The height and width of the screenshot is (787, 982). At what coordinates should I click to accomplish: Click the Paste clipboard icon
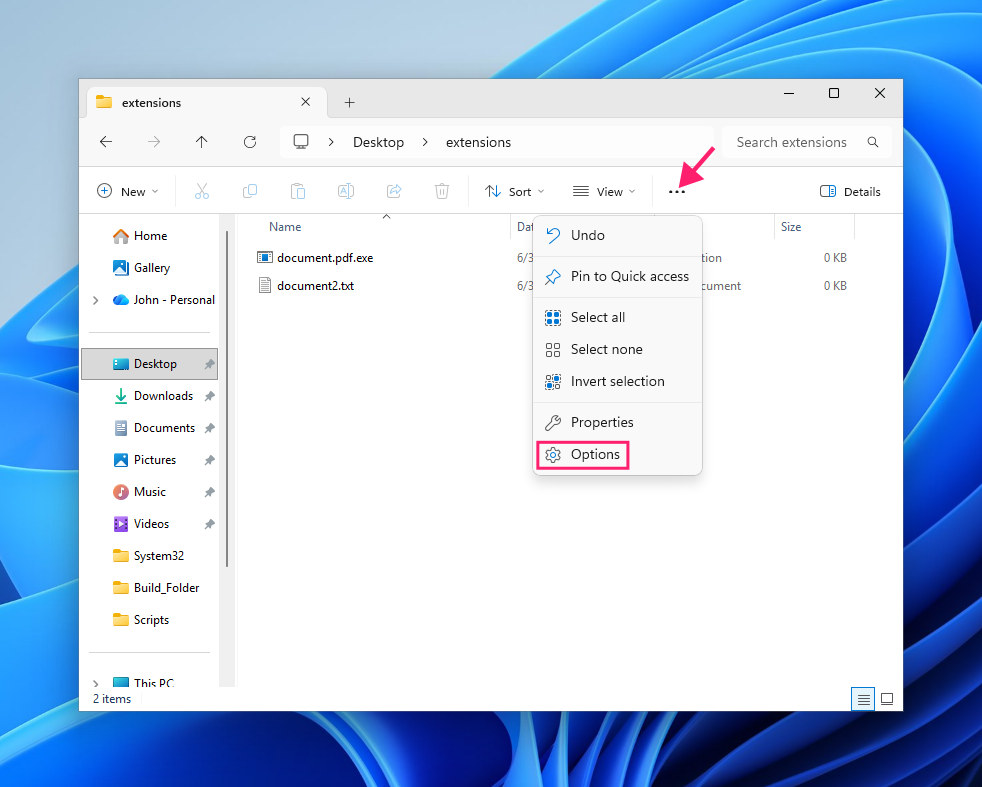pyautogui.click(x=298, y=192)
